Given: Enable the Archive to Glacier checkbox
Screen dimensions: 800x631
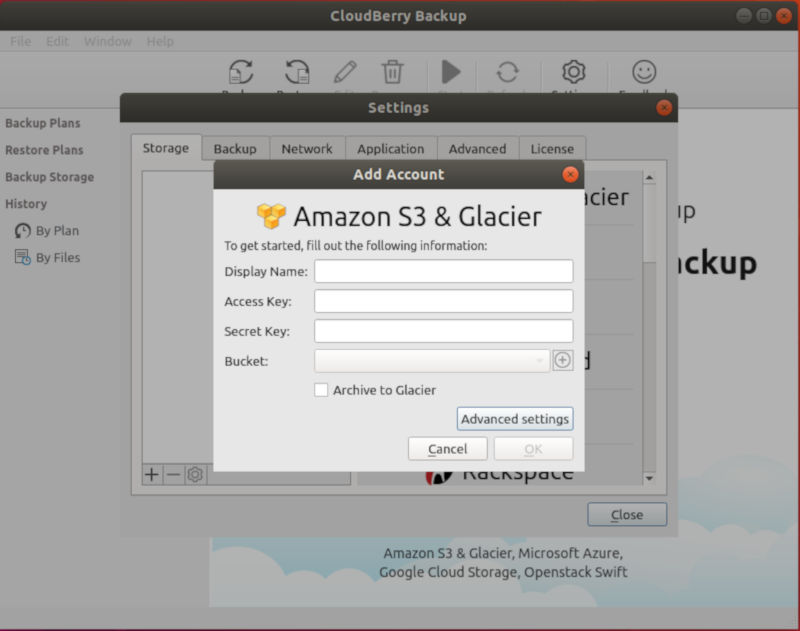Looking at the screenshot, I should point(321,390).
